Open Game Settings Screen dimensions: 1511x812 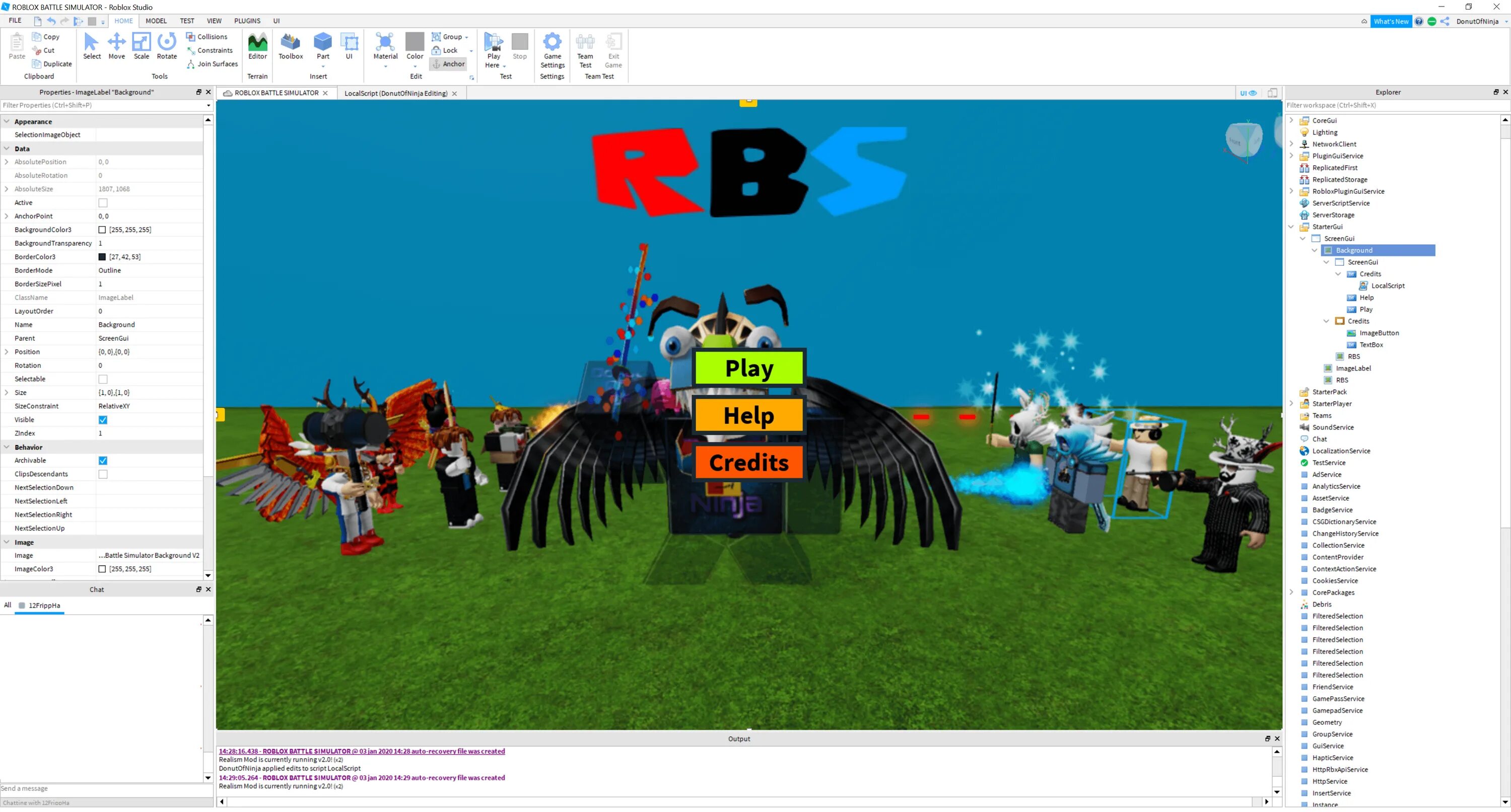pos(552,50)
